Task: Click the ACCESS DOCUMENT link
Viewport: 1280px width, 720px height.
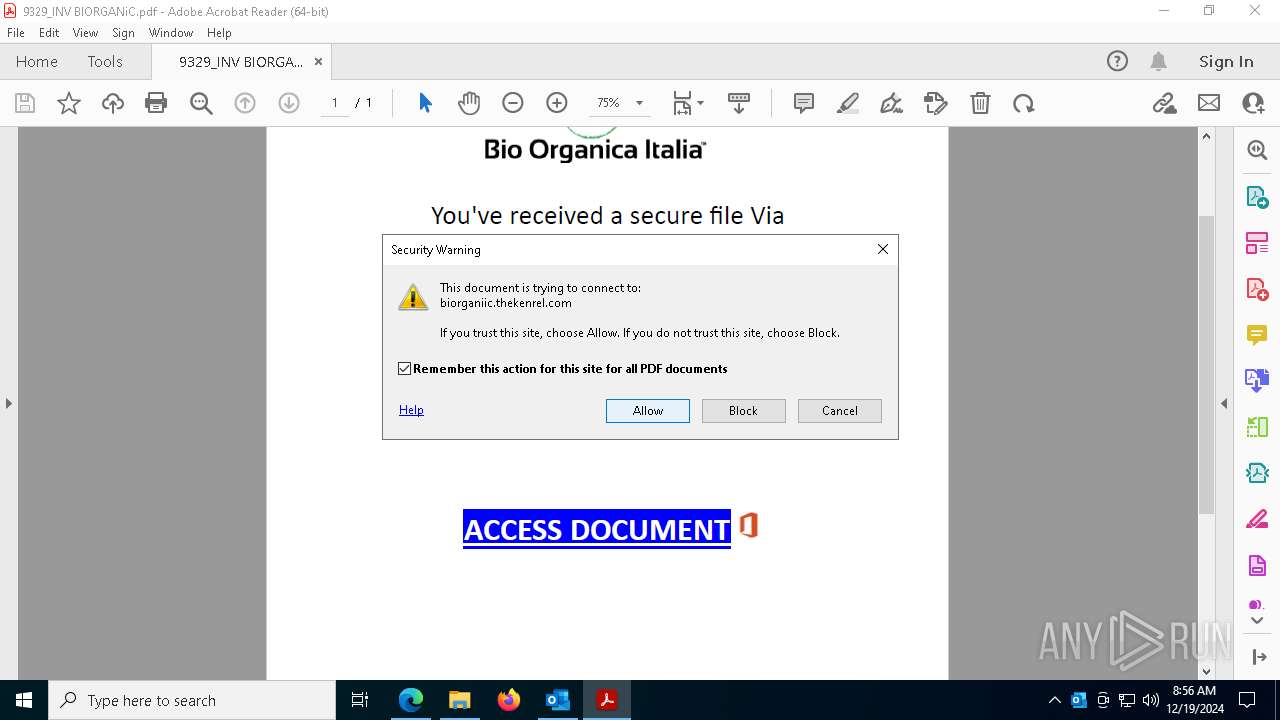Action: pos(597,529)
